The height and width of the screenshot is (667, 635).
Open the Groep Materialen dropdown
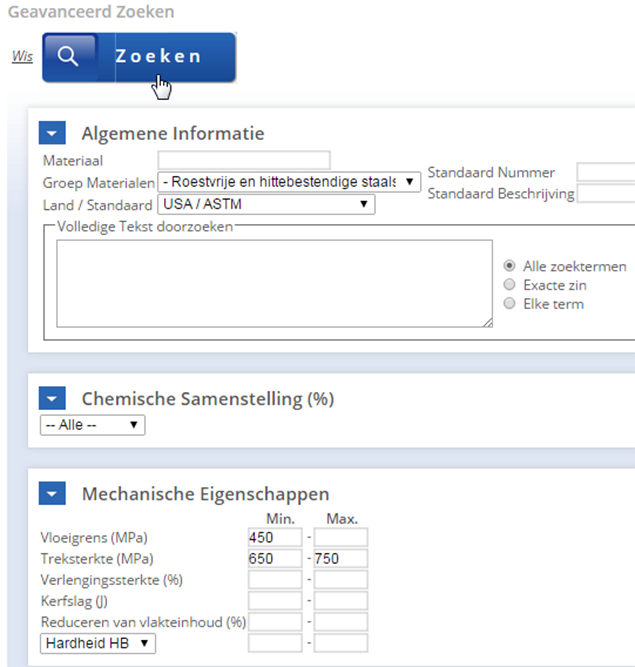(289, 182)
